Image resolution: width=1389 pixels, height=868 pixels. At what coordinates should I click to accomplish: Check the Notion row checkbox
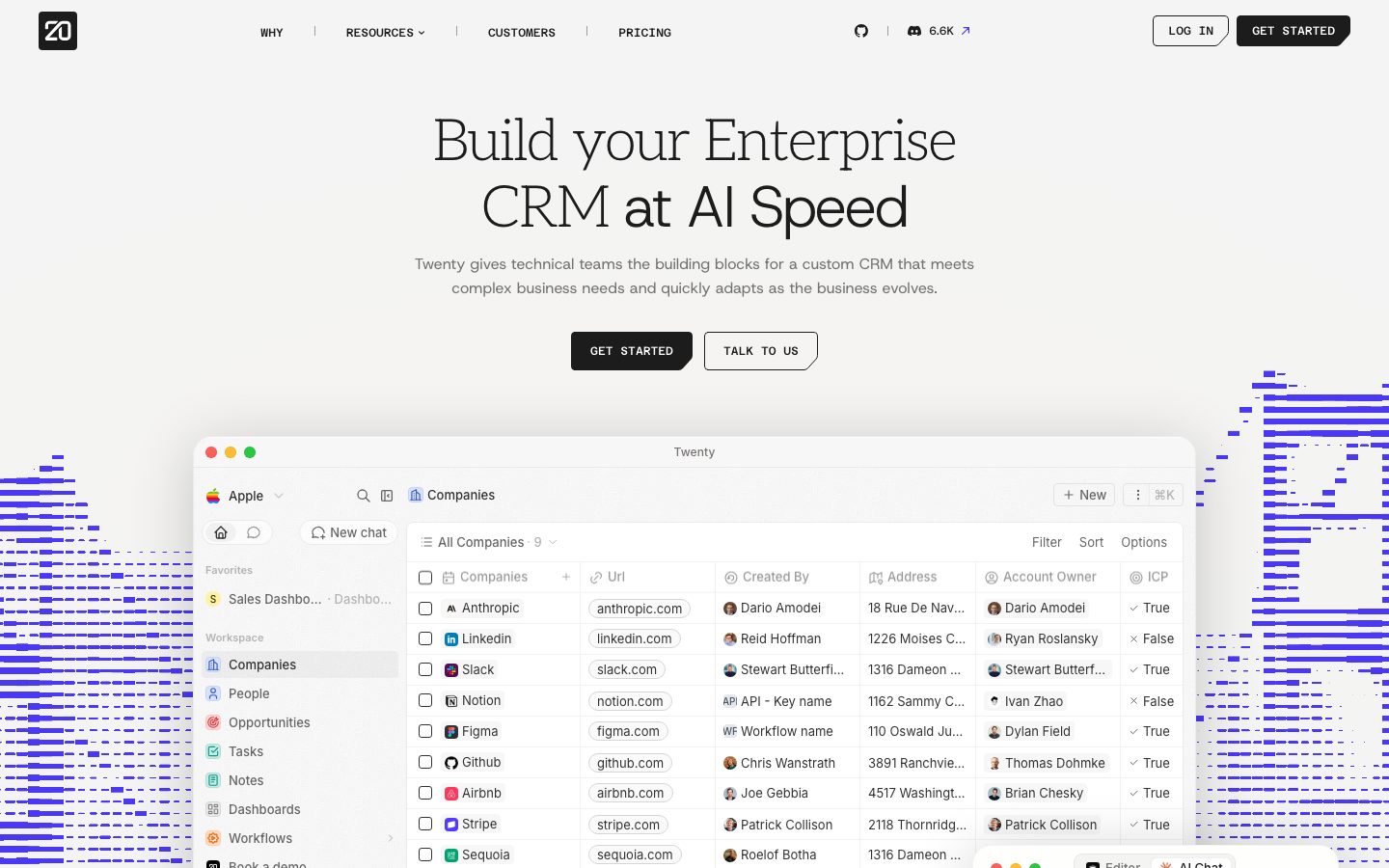tap(425, 701)
